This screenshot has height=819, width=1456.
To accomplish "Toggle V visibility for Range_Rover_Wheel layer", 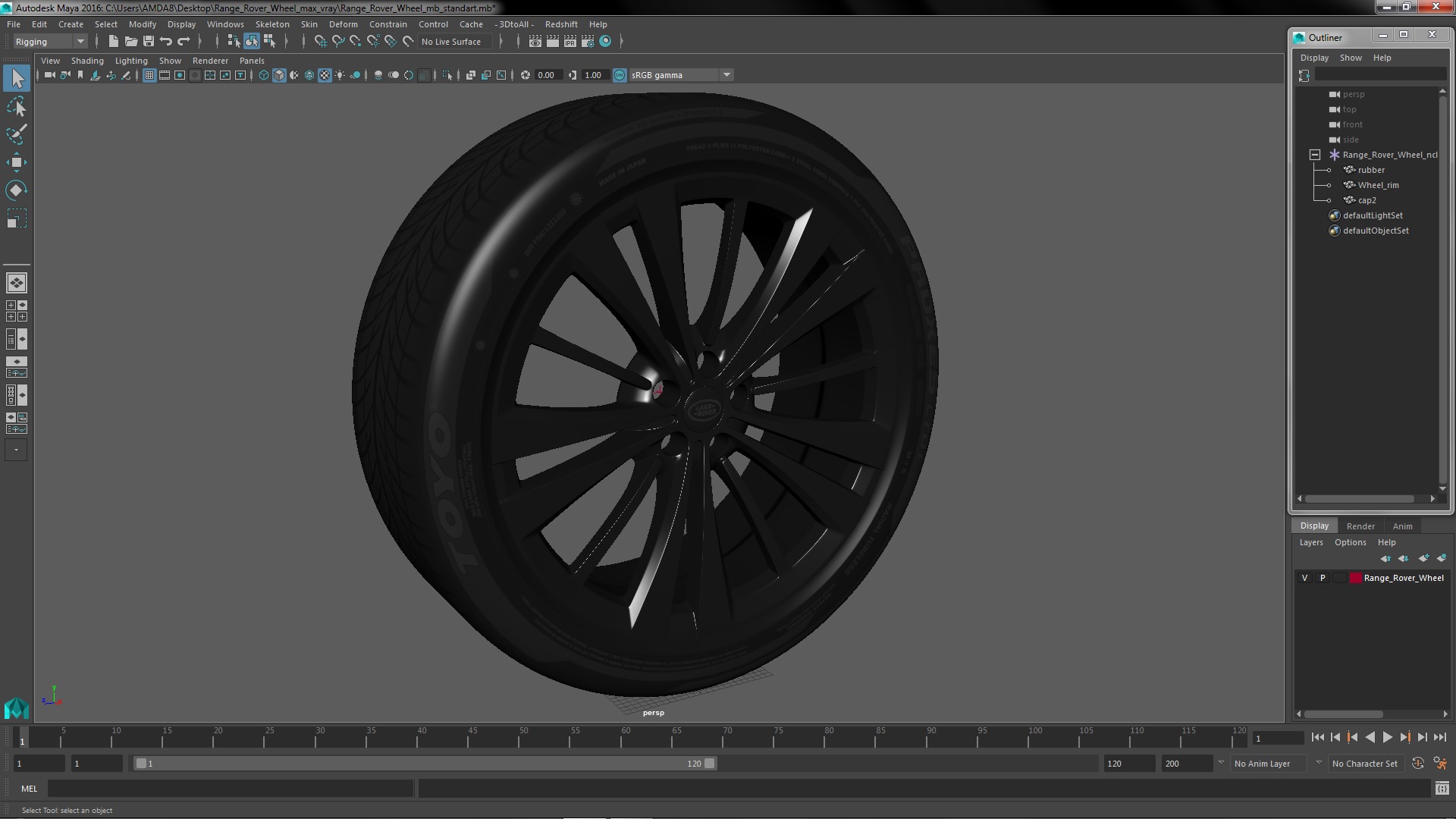I will 1304,578.
